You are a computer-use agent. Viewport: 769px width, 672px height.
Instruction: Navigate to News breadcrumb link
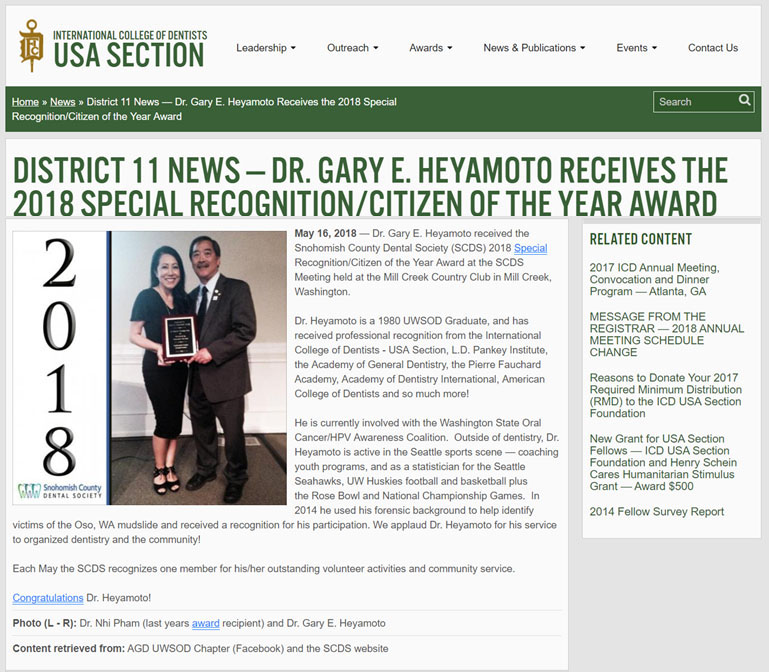tap(62, 102)
